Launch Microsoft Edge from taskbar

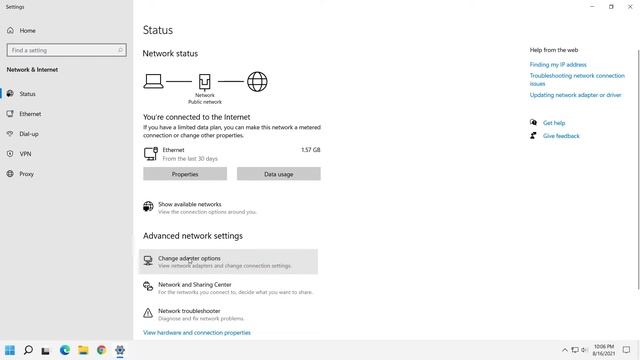[x=64, y=350]
